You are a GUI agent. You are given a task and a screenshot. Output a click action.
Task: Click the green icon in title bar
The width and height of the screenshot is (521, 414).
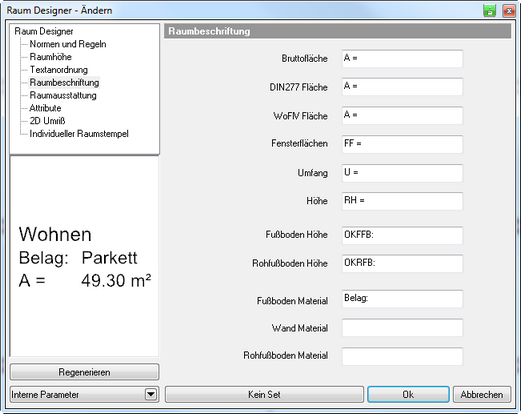tap(489, 11)
